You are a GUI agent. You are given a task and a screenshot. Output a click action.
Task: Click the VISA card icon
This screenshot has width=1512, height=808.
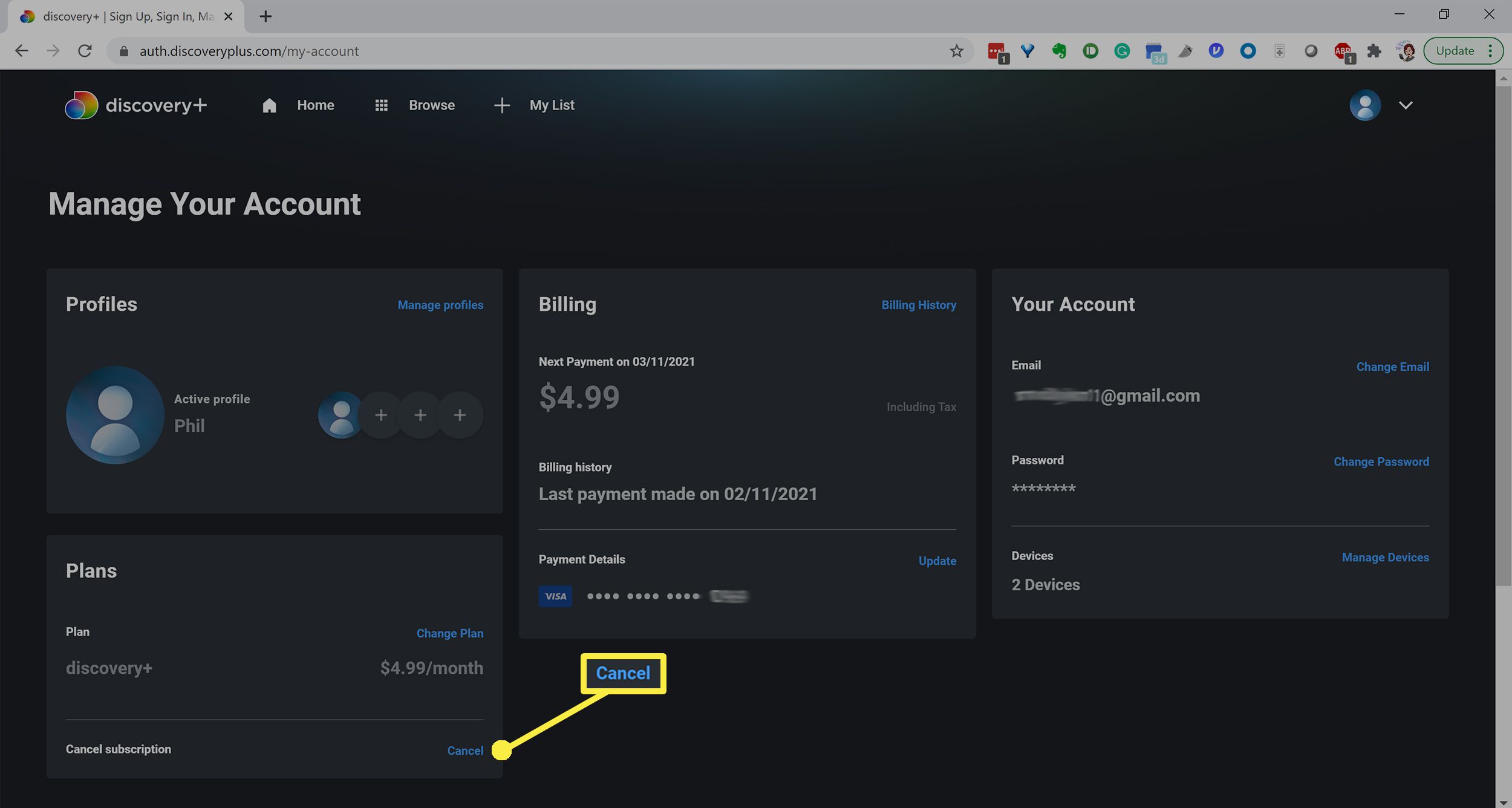(555, 596)
